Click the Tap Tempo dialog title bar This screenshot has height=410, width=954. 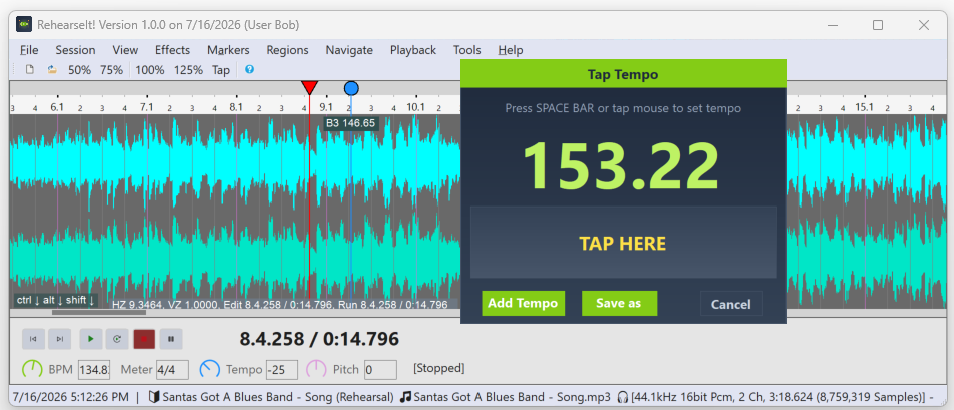click(623, 74)
